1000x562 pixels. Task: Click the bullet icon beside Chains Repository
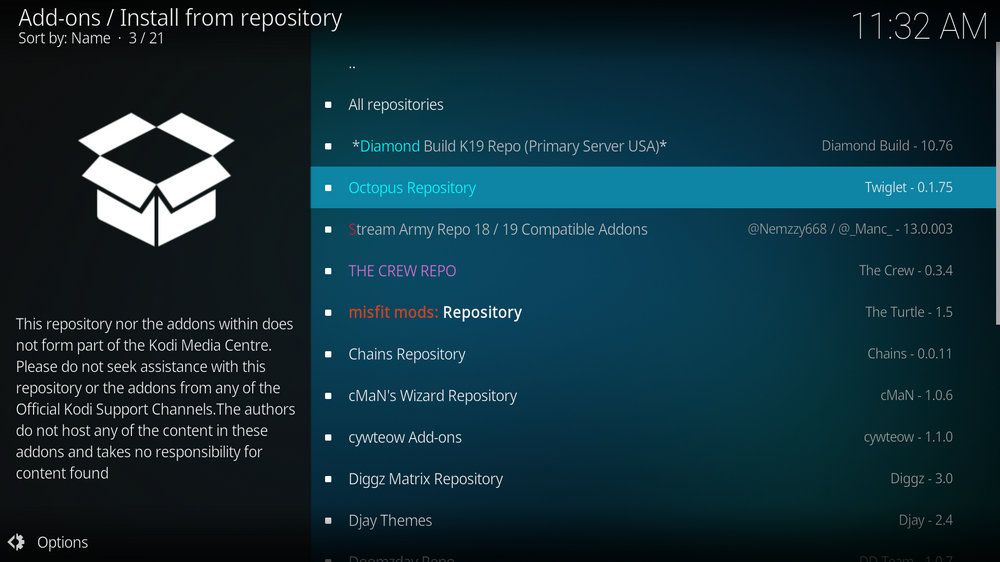click(x=328, y=354)
